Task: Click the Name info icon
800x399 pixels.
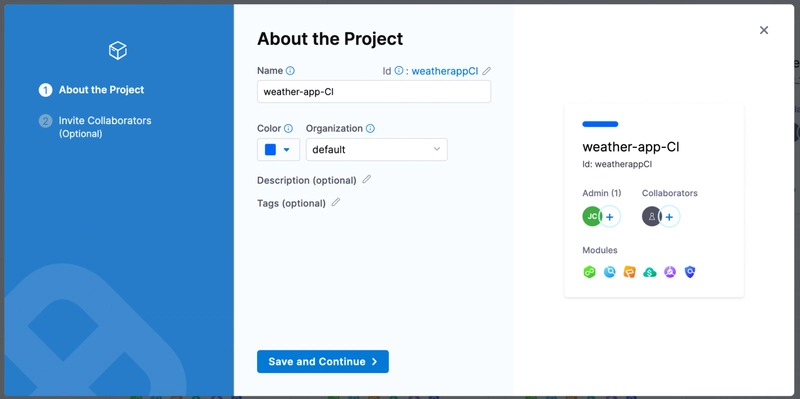Action: tap(290, 71)
